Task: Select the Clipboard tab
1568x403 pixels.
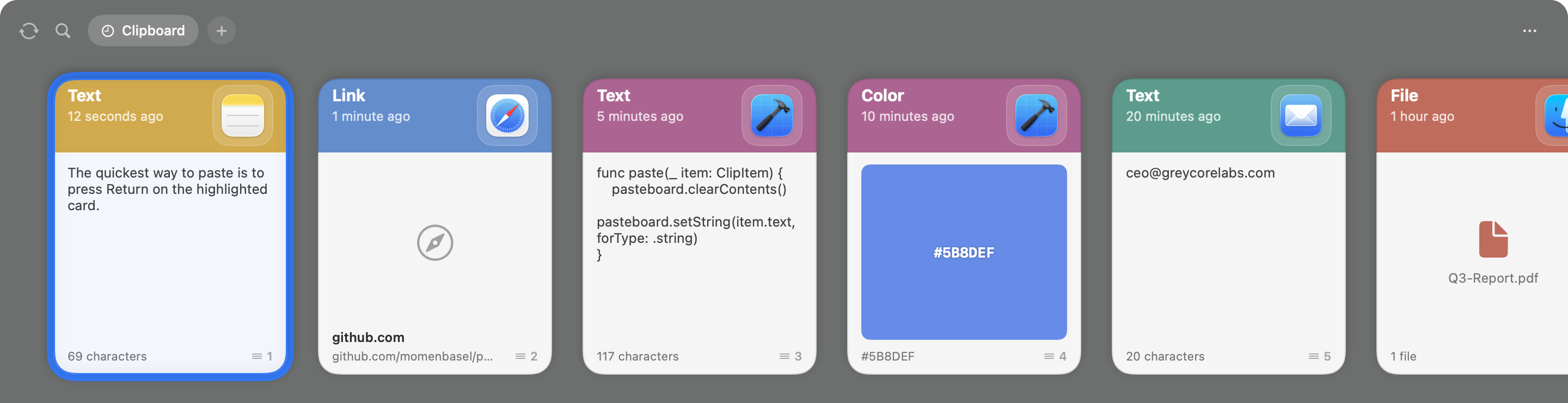Action: point(143,30)
